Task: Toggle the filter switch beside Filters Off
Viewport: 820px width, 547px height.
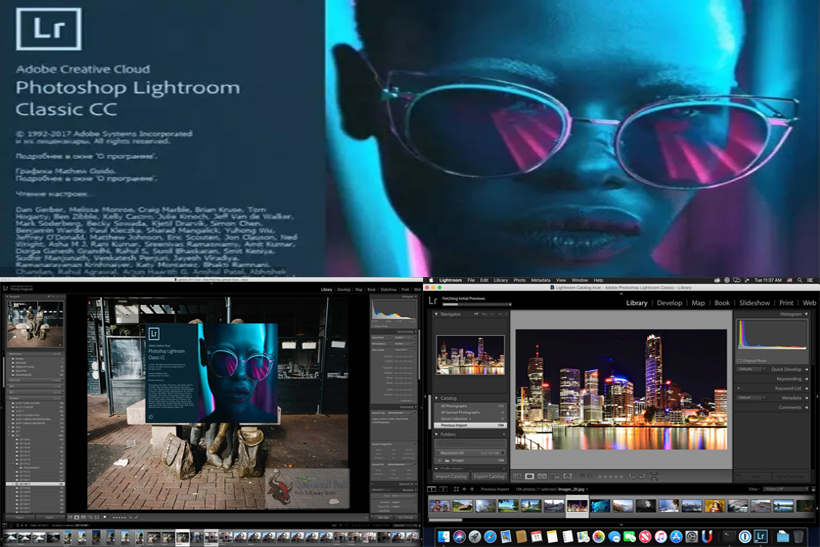Action: [x=813, y=489]
